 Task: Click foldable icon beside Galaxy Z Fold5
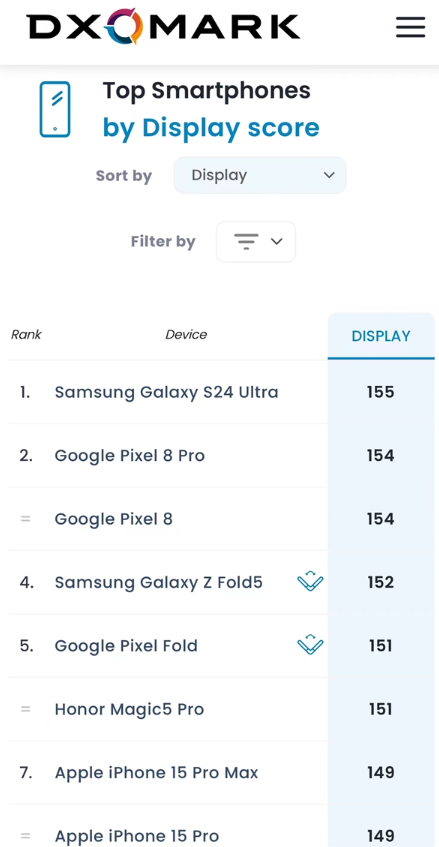310,582
